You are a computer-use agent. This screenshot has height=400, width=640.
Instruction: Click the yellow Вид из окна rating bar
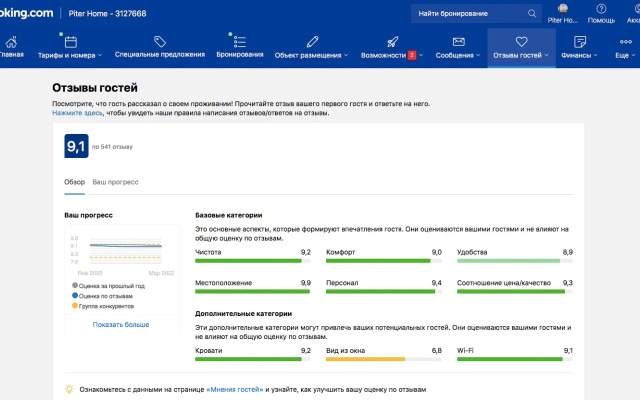pos(384,359)
